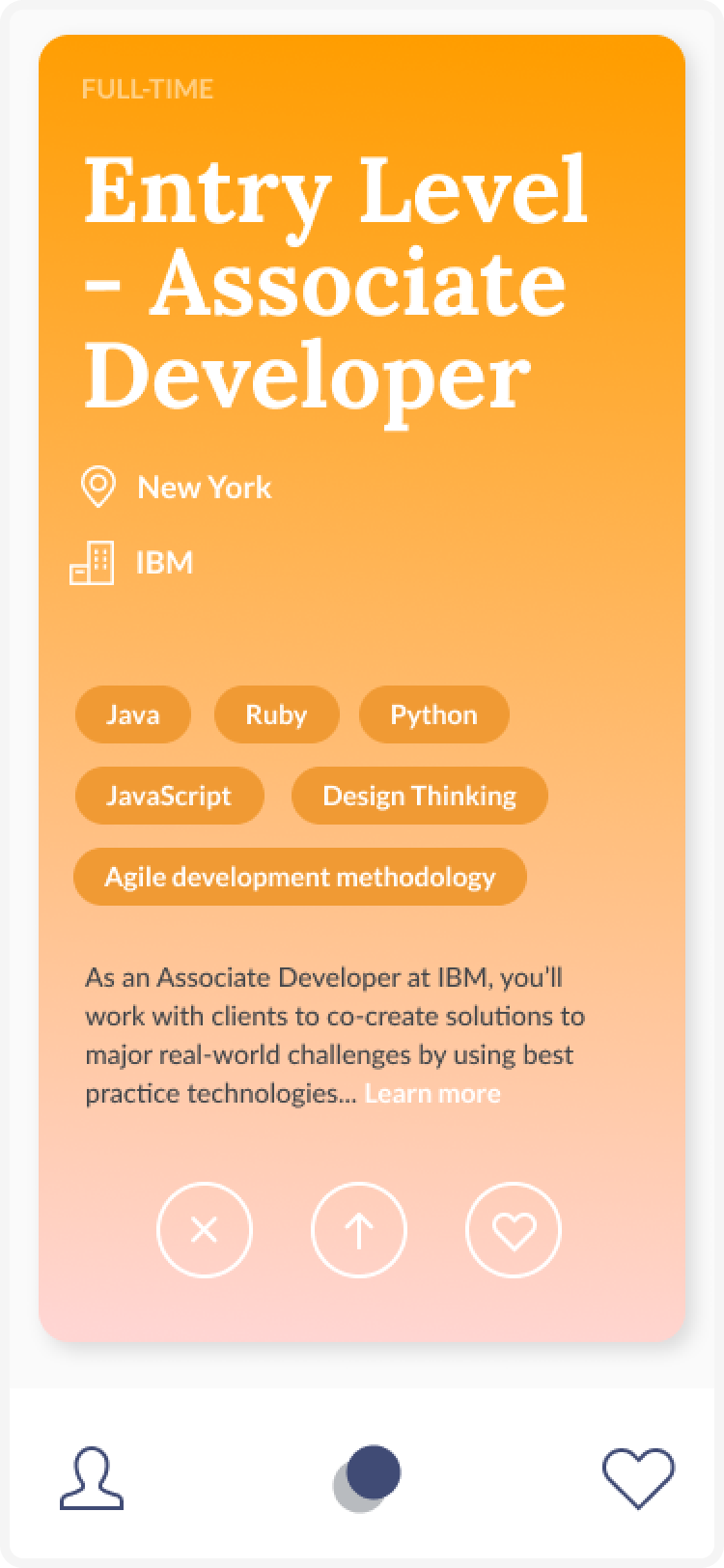Click the FULL-TIME label
The height and width of the screenshot is (1568, 724).
148,89
